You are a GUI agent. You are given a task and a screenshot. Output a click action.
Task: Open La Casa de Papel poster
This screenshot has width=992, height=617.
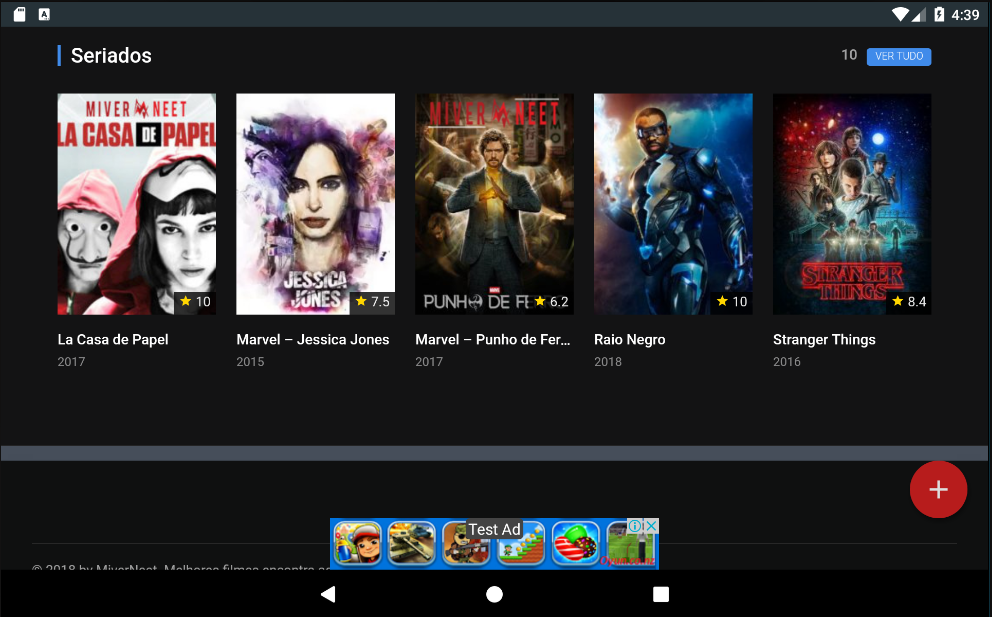137,204
